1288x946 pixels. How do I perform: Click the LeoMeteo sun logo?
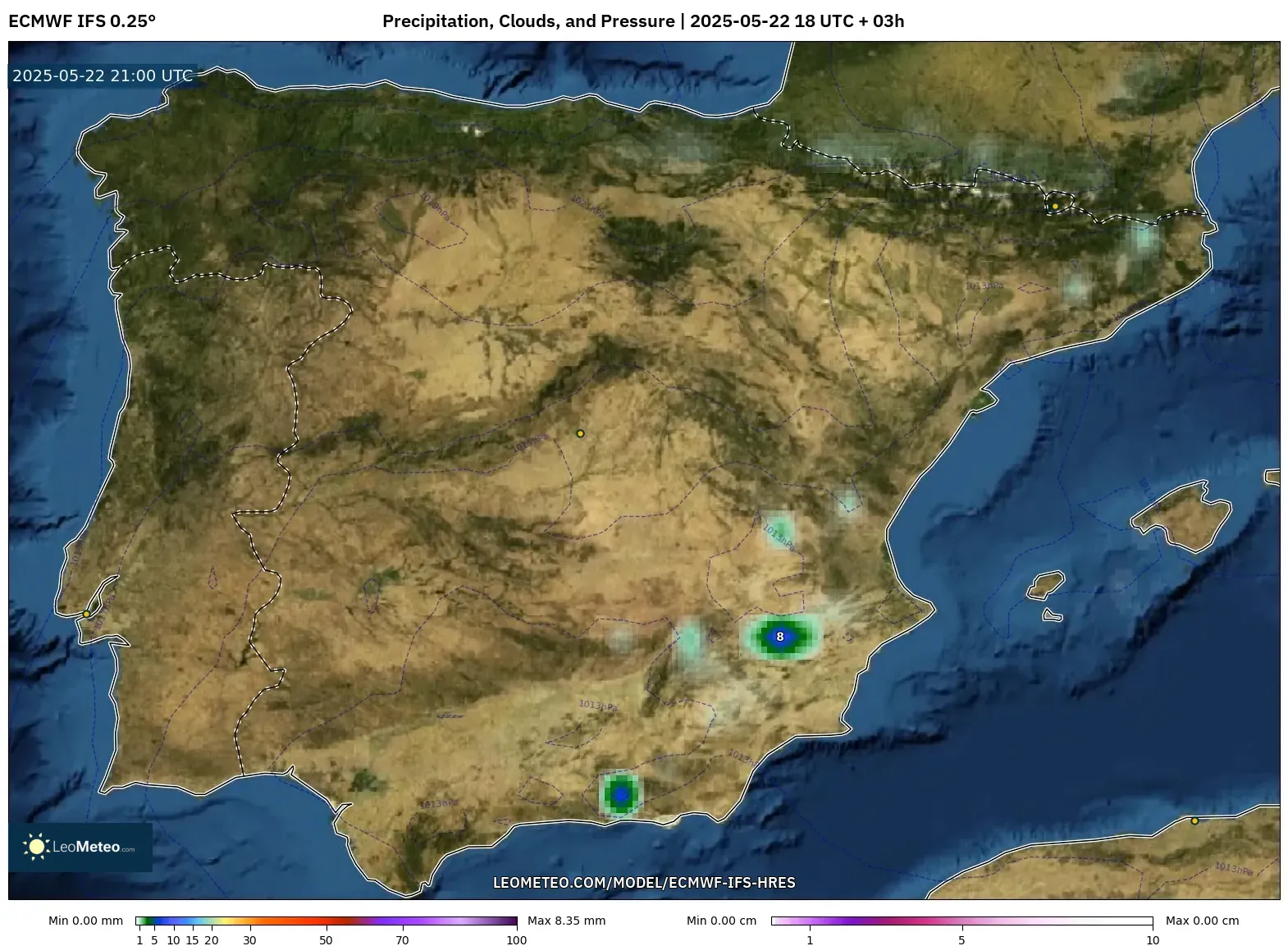tap(36, 847)
